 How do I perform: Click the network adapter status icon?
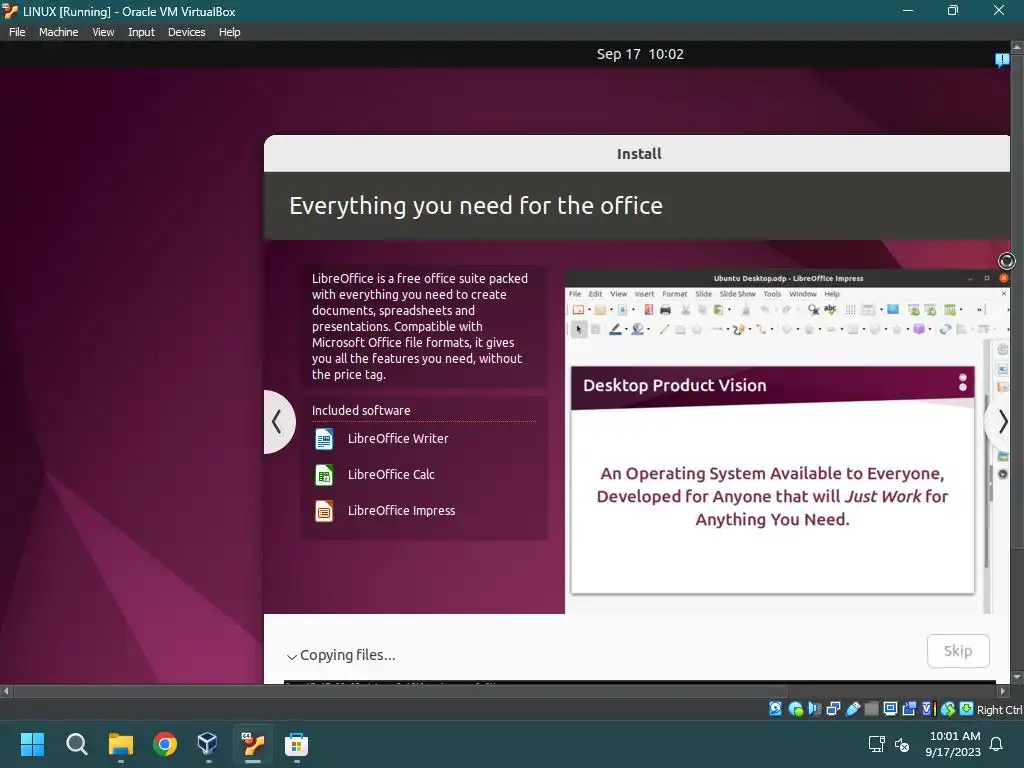click(x=833, y=709)
